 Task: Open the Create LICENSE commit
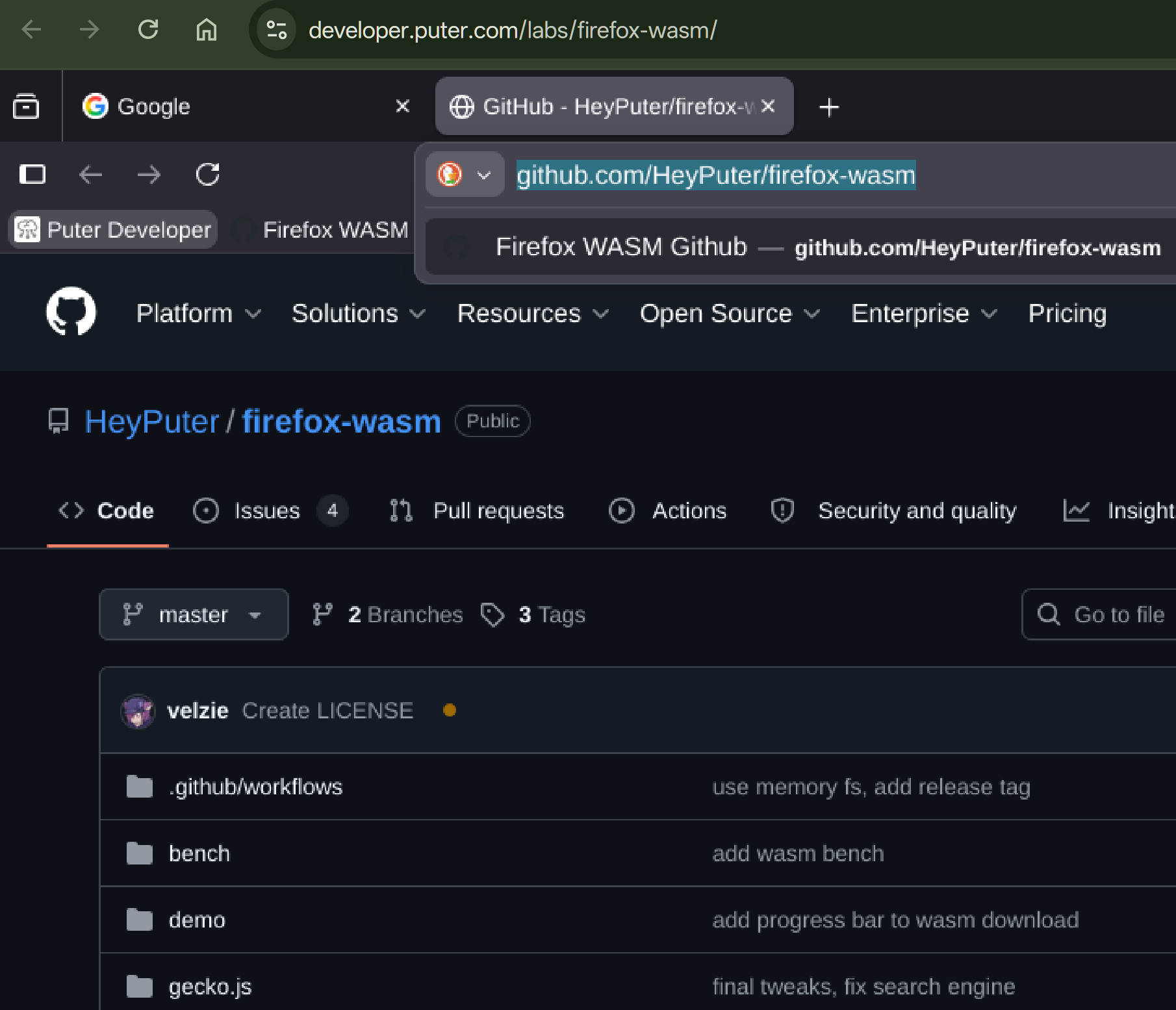pos(327,711)
